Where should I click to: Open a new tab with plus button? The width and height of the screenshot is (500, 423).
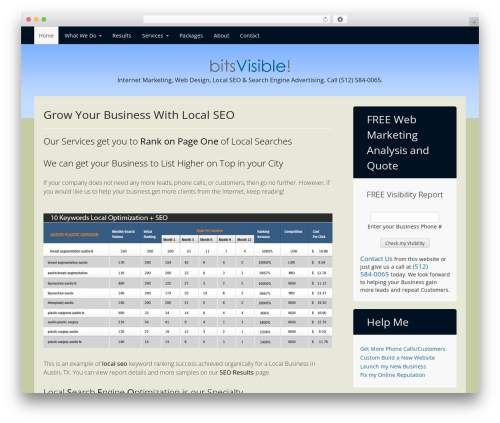474,22
